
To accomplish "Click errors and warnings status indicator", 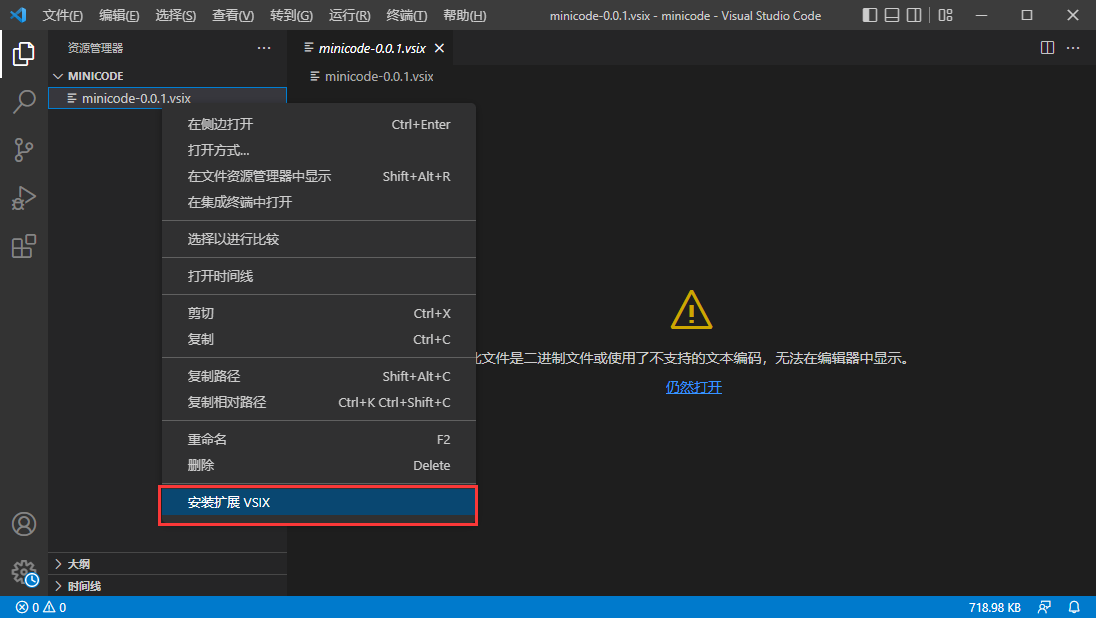I will (x=41, y=608).
